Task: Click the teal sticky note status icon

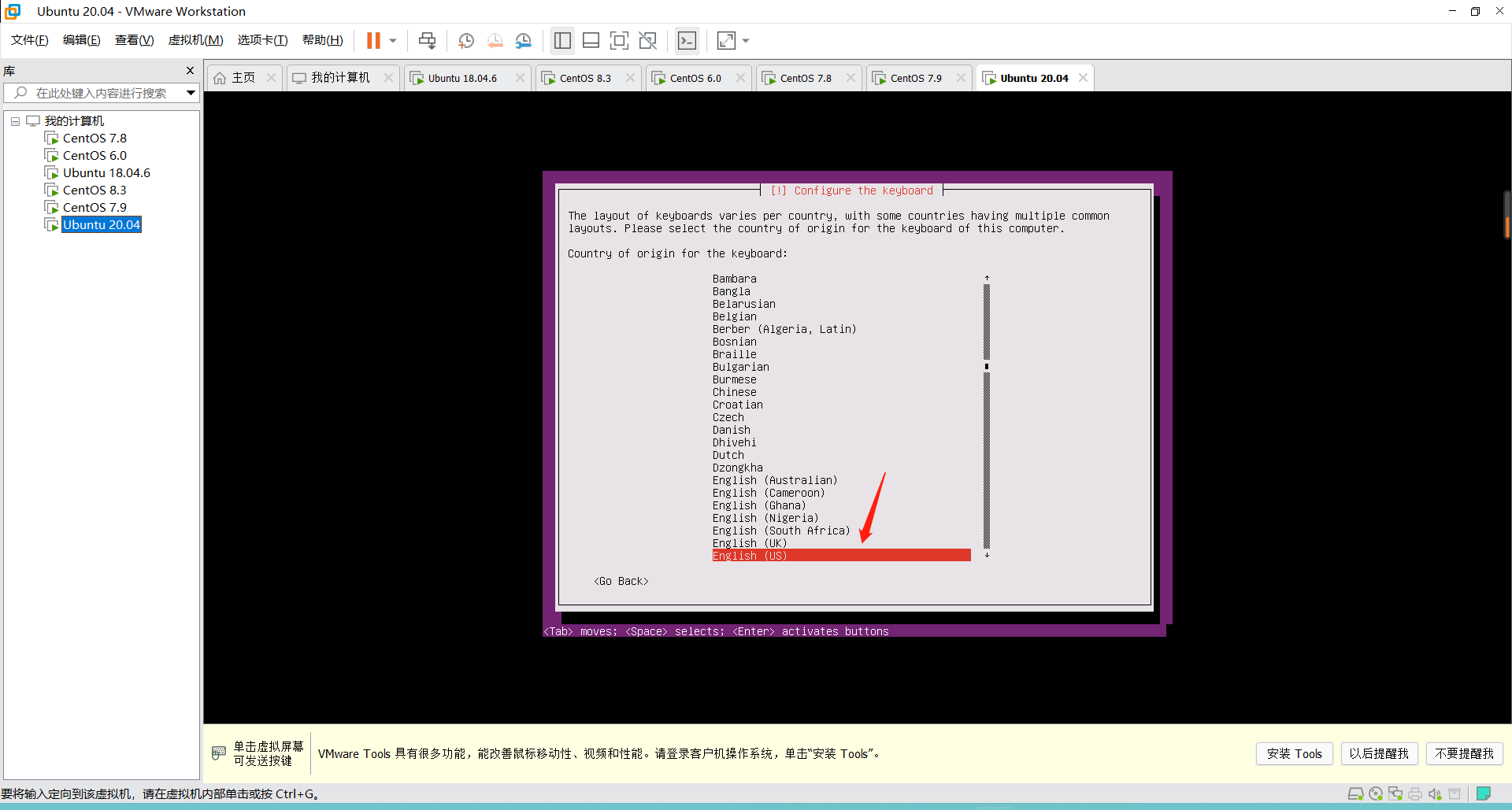Action: (1484, 793)
